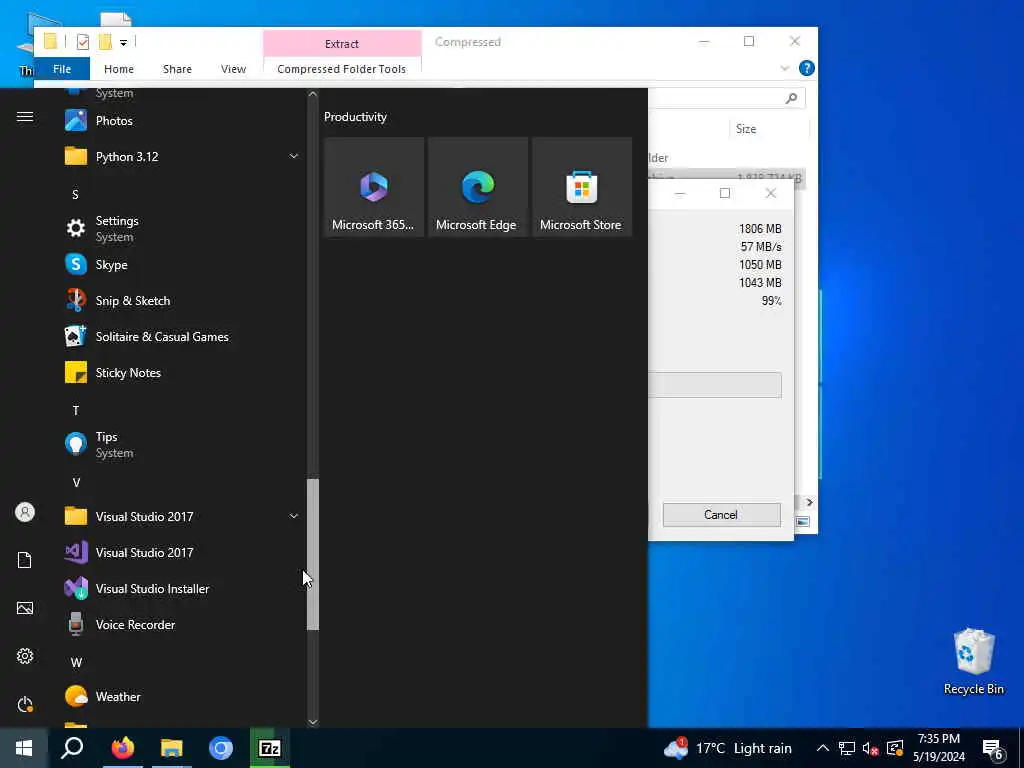Click the app list scrollbar thumb
The height and width of the screenshot is (768, 1024).
pyautogui.click(x=313, y=554)
